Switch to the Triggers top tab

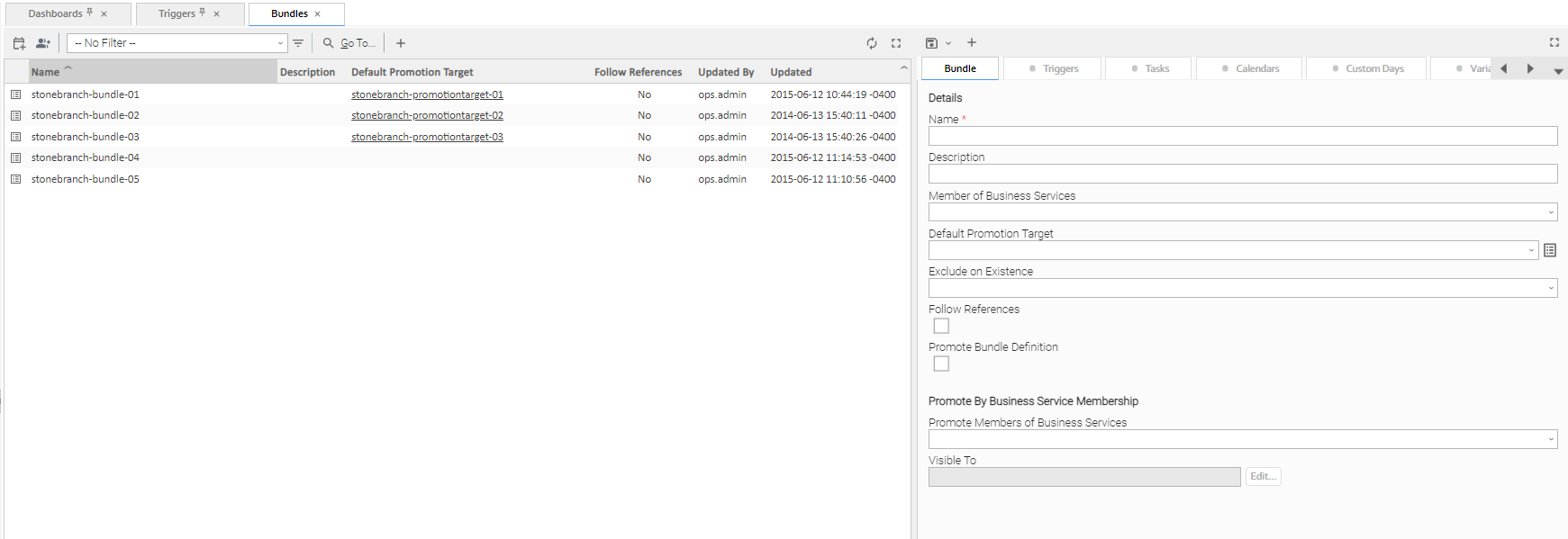tap(177, 14)
